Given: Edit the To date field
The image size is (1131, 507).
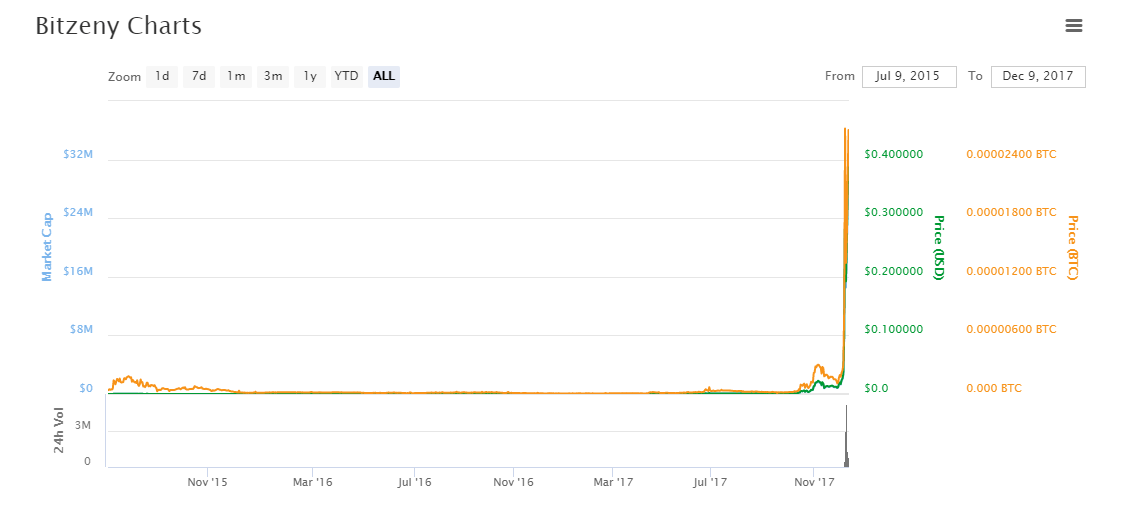Looking at the screenshot, I should click(1038, 76).
